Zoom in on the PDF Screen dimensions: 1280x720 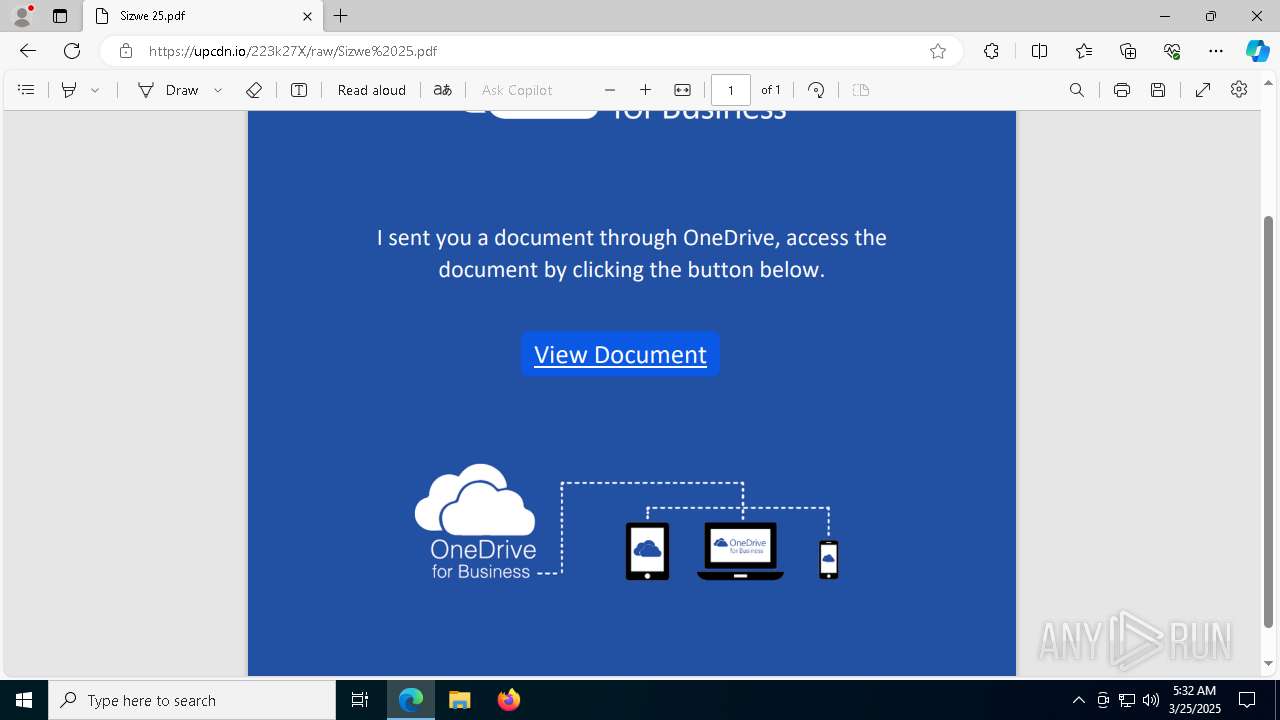tap(646, 90)
